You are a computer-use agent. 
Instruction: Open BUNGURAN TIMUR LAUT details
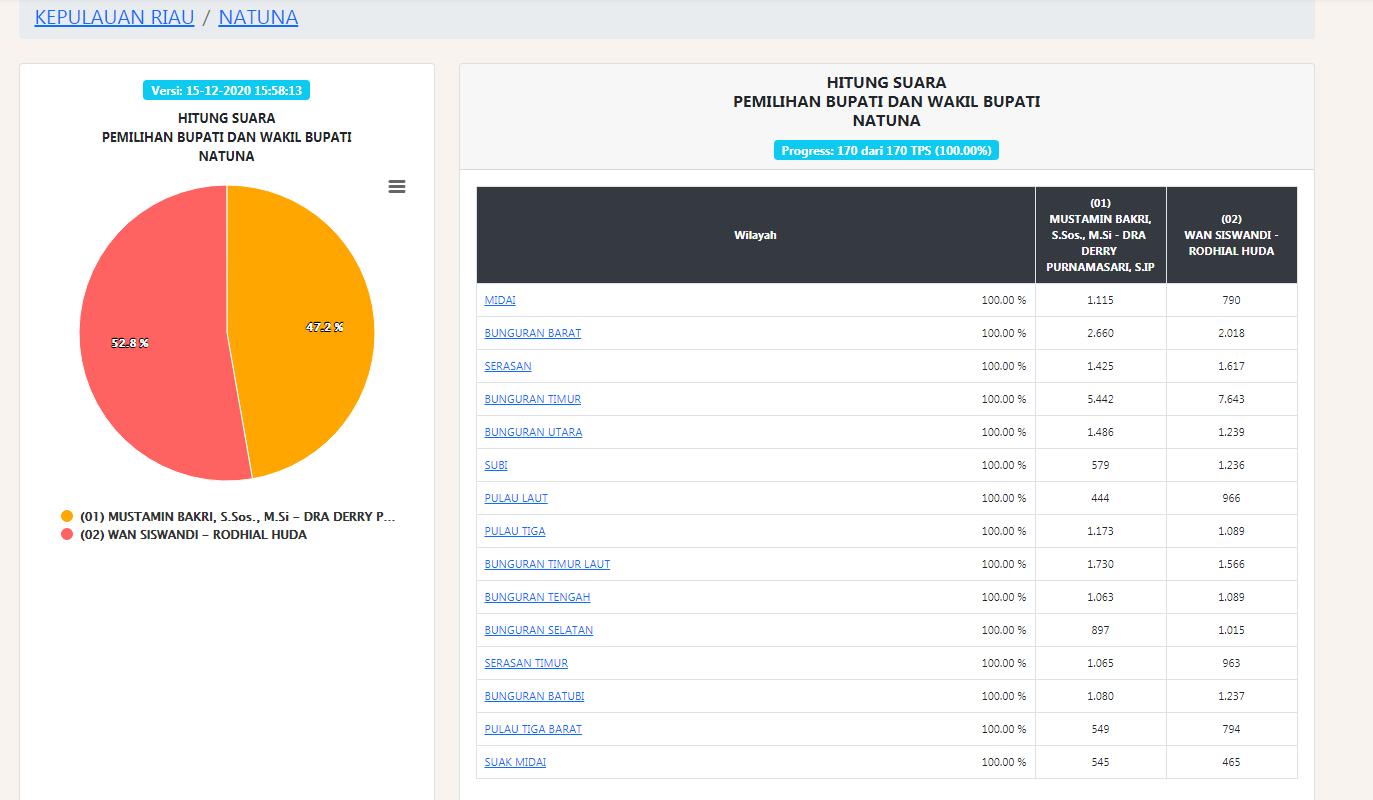tap(547, 564)
